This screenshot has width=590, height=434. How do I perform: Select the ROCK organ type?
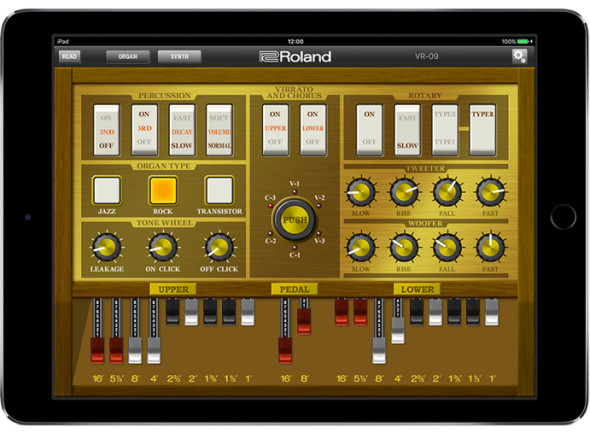[x=163, y=190]
